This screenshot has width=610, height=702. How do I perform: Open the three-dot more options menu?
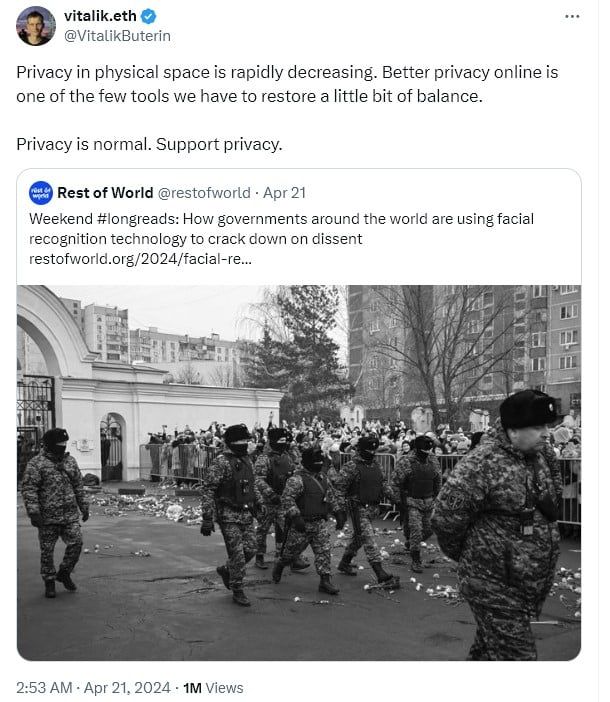tap(572, 17)
